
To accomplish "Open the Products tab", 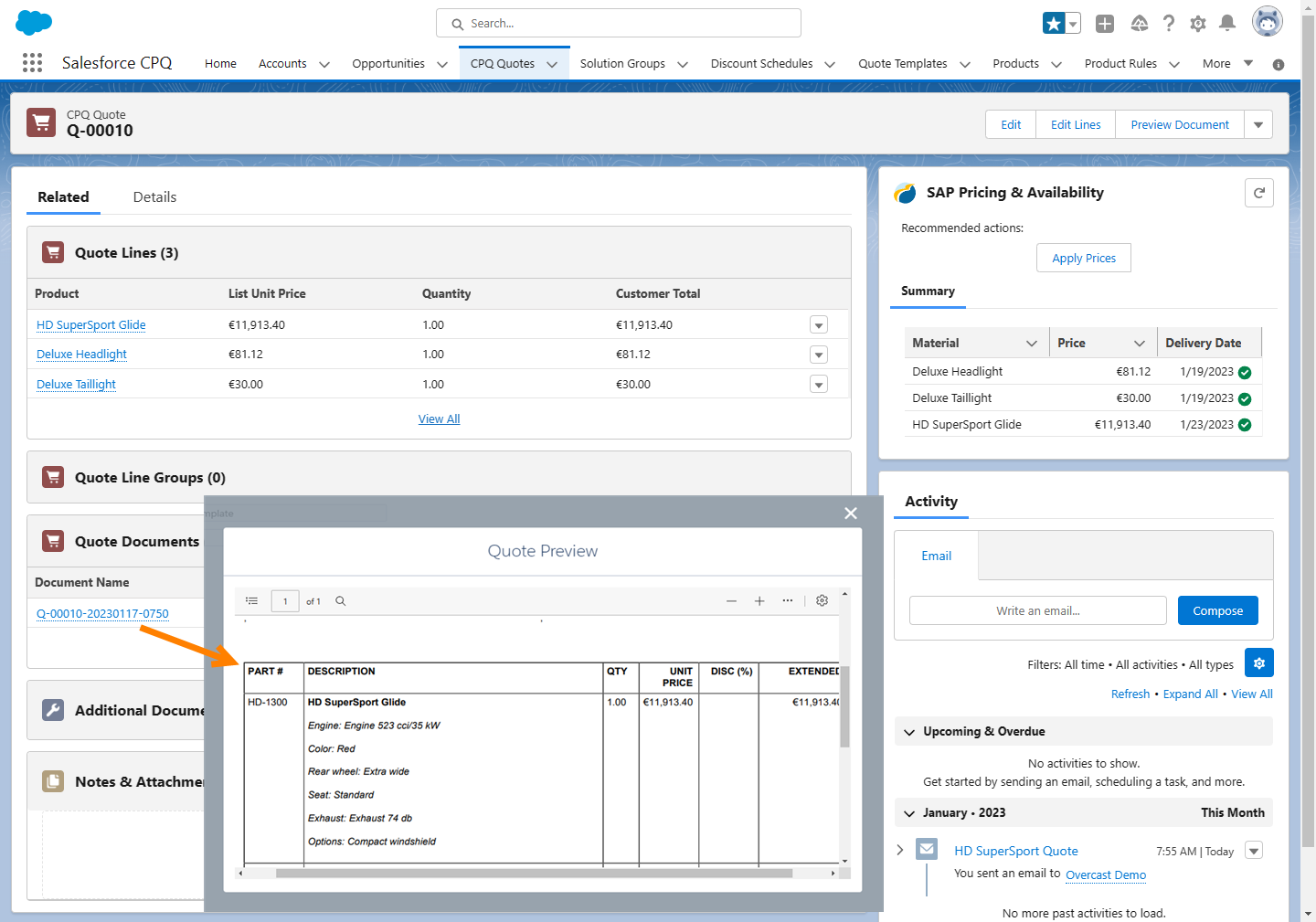I will [x=1015, y=64].
